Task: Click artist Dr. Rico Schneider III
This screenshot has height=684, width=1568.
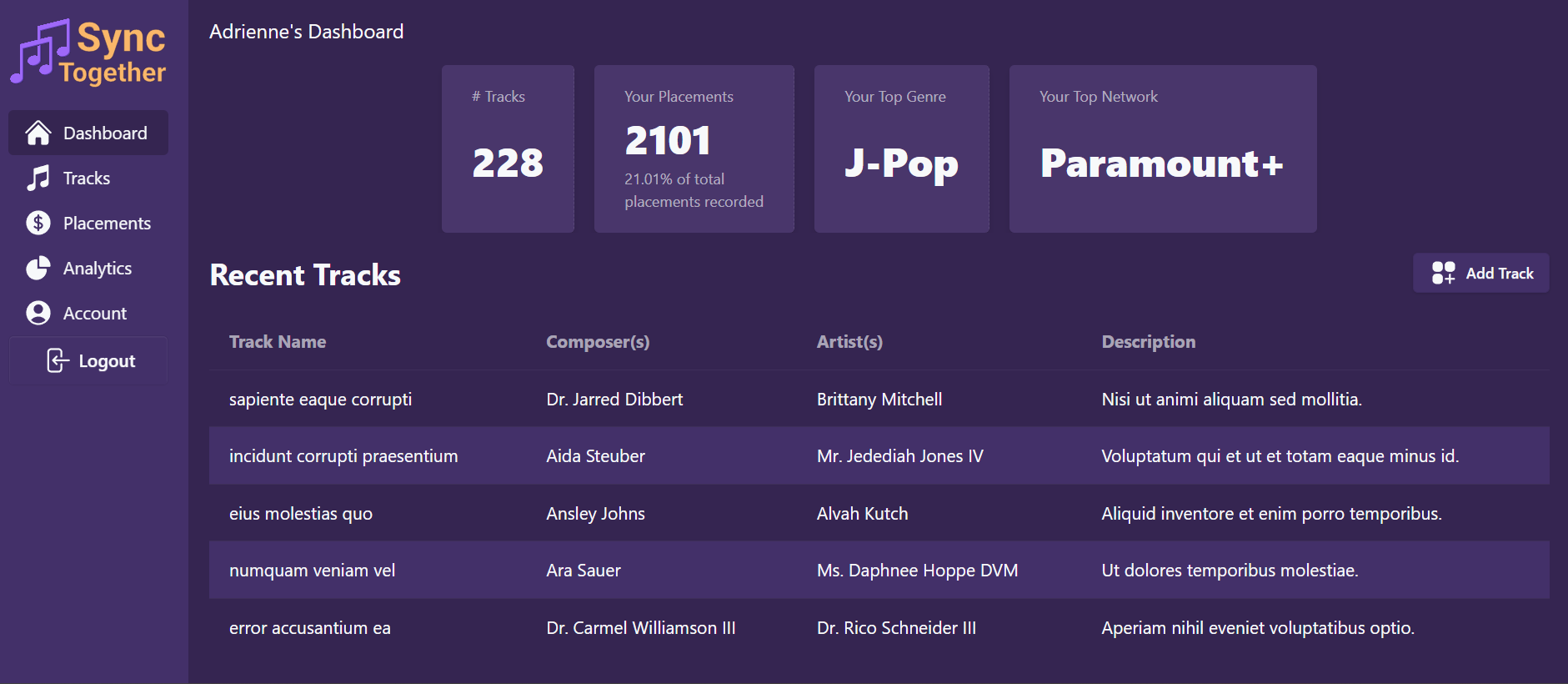Action: 896,628
